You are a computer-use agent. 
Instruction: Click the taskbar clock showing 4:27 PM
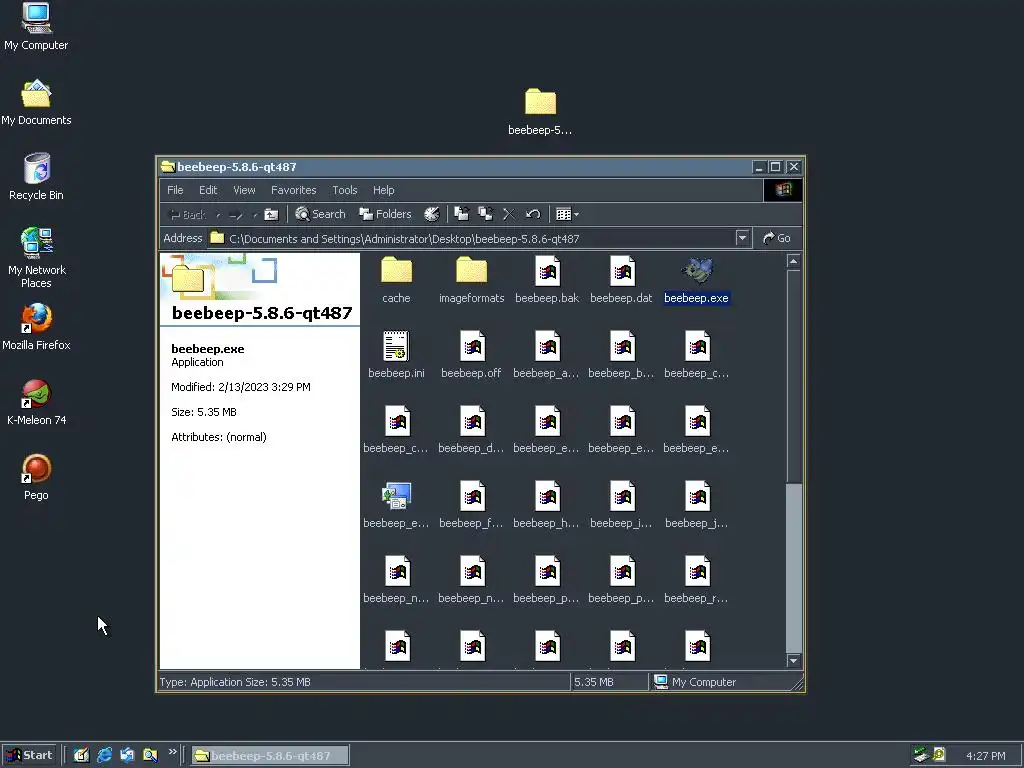point(985,756)
